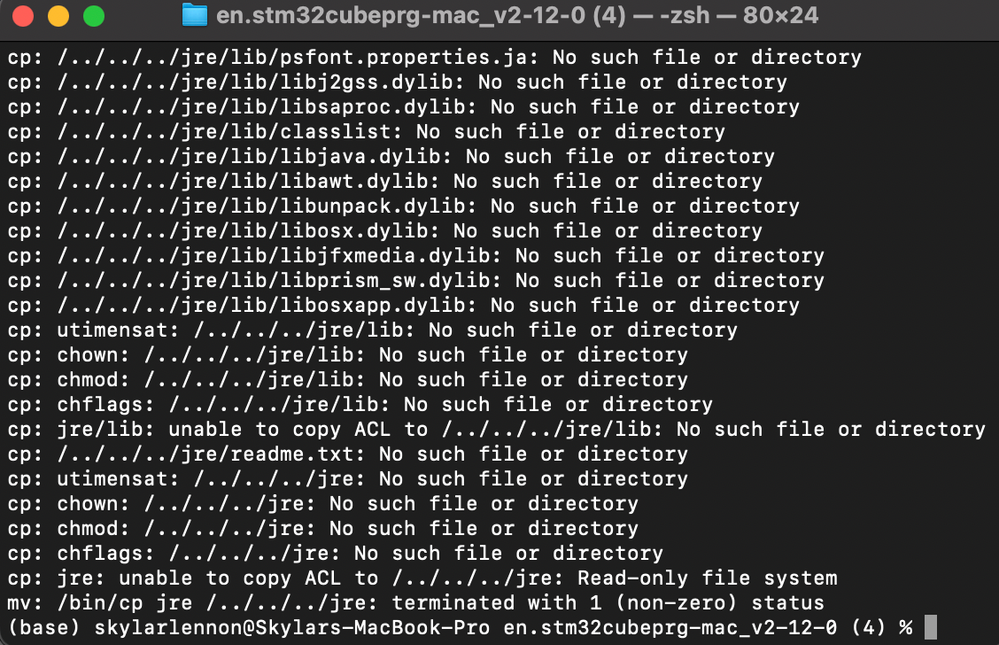Click the libunpack.dylib error line
The width and height of the screenshot is (999, 645).
[x=403, y=207]
